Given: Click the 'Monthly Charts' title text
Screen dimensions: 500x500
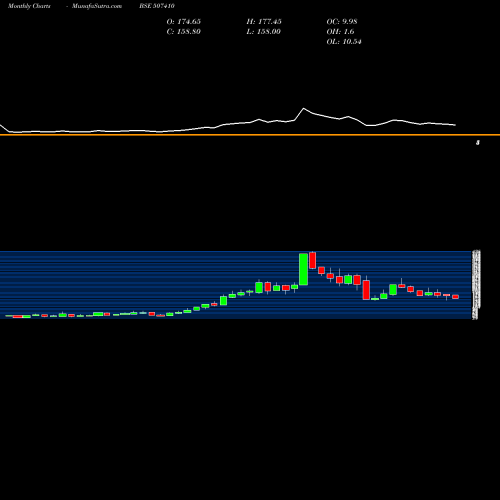Looking at the screenshot, I should (29, 6).
